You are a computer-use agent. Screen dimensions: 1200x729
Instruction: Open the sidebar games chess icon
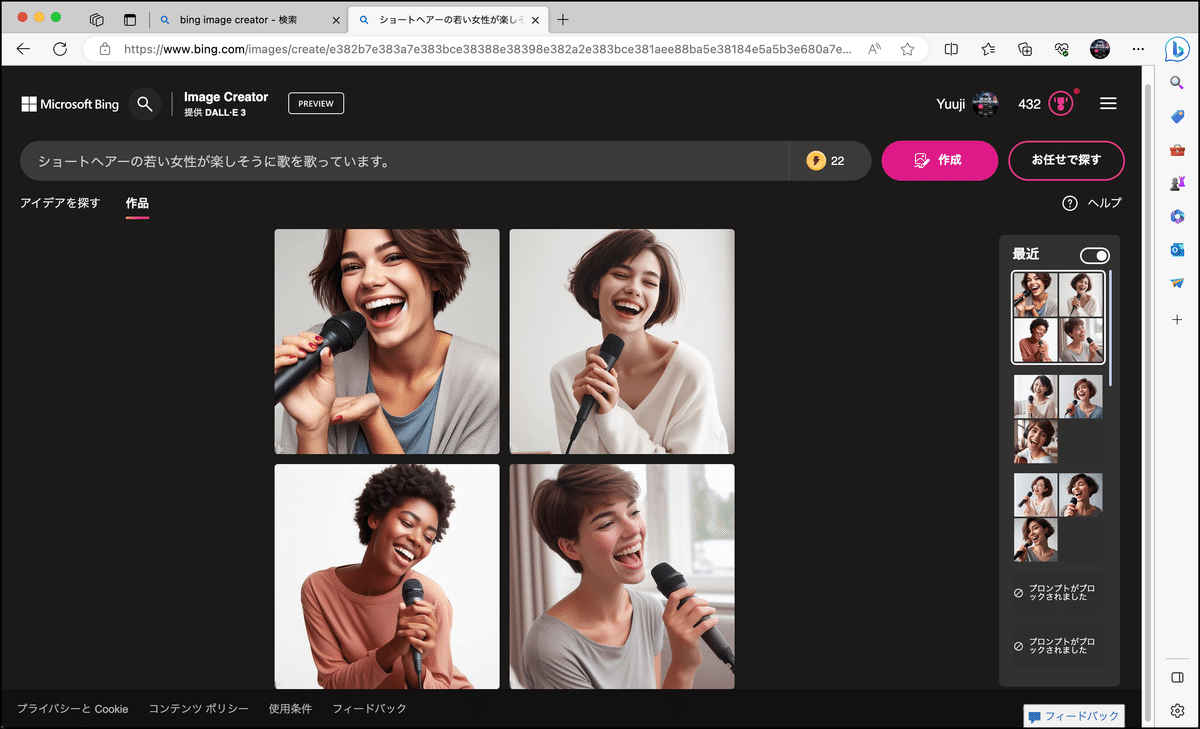click(x=1177, y=183)
